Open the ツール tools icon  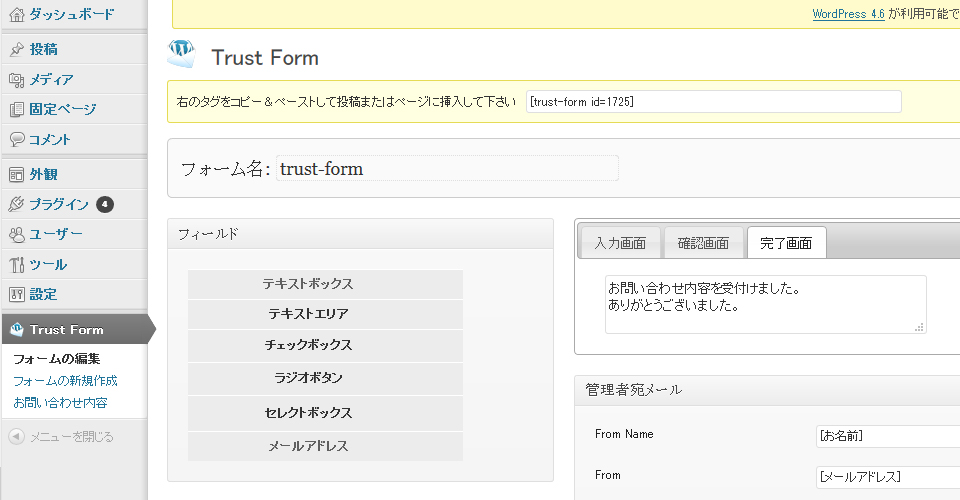pyautogui.click(x=17, y=264)
